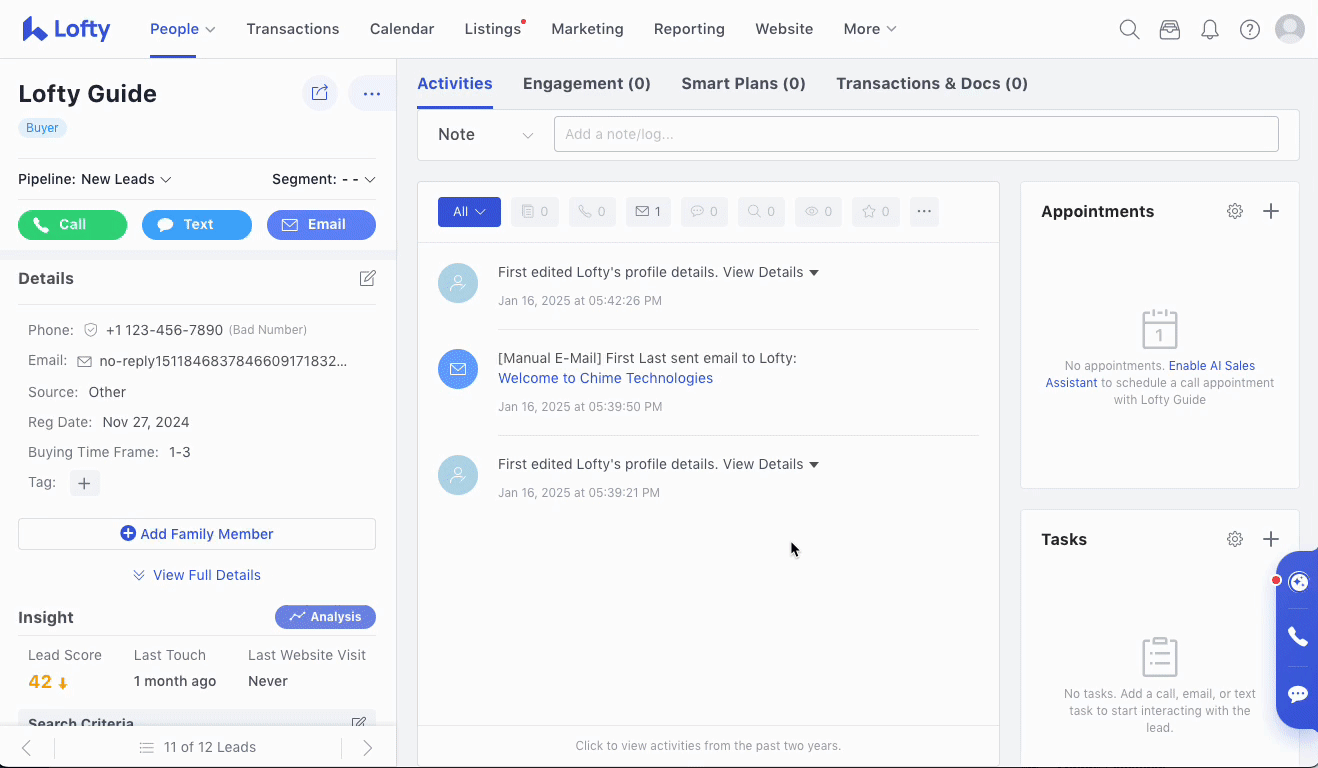Viewport: 1318px width, 768px height.
Task: Expand View Full Details
Action: tap(197, 575)
